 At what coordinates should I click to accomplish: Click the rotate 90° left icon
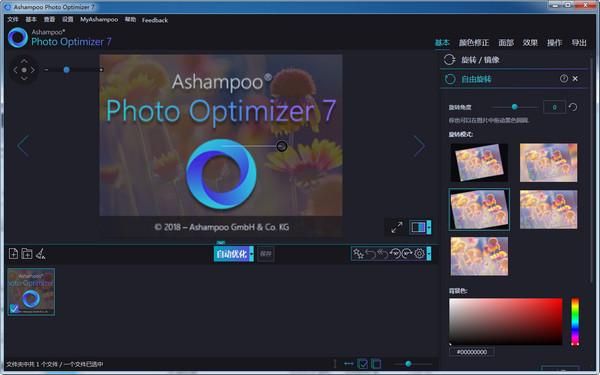[x=395, y=253]
